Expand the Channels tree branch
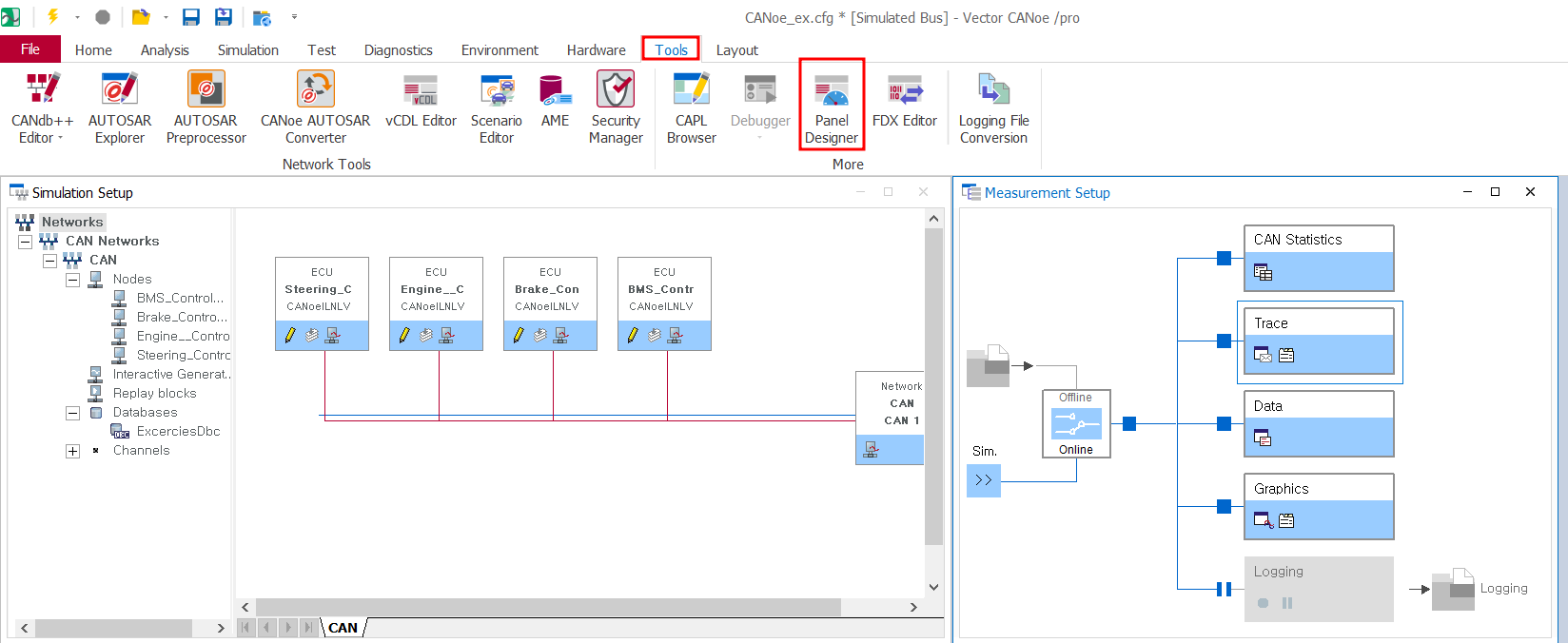 [x=72, y=451]
